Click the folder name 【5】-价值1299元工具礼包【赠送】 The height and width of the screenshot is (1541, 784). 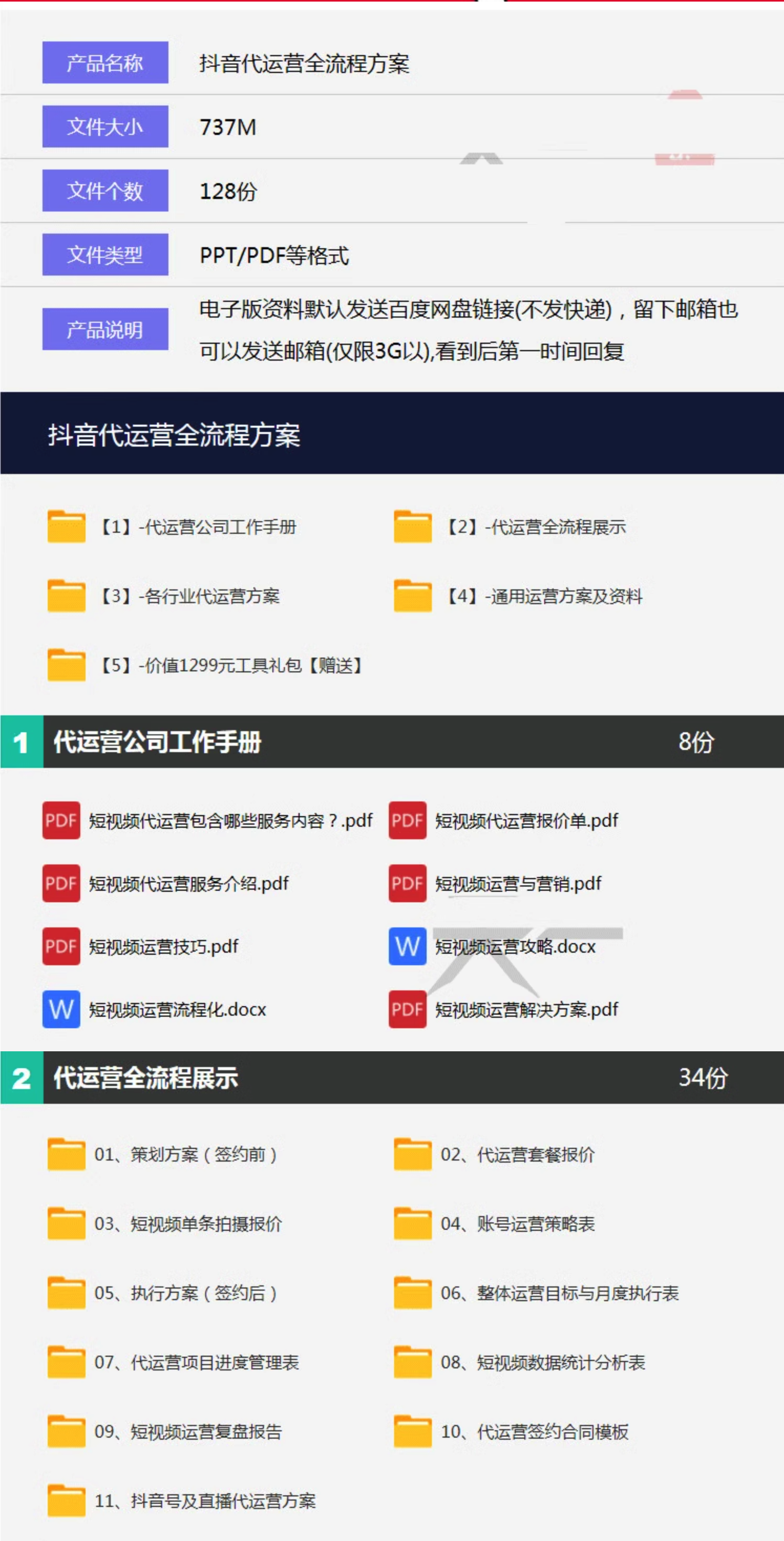coord(230,665)
